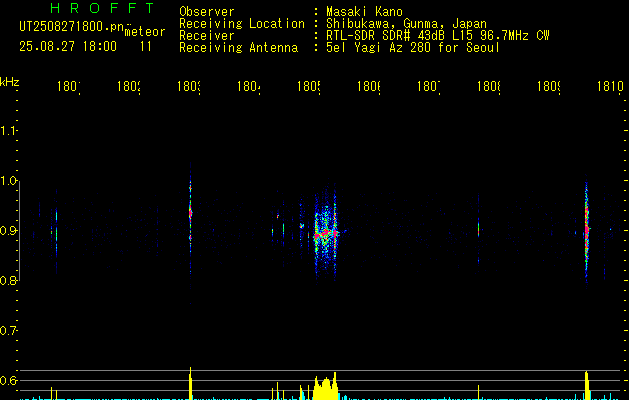Click the 1.1 frequency axis label
This screenshot has height=400, width=629.
8,131
